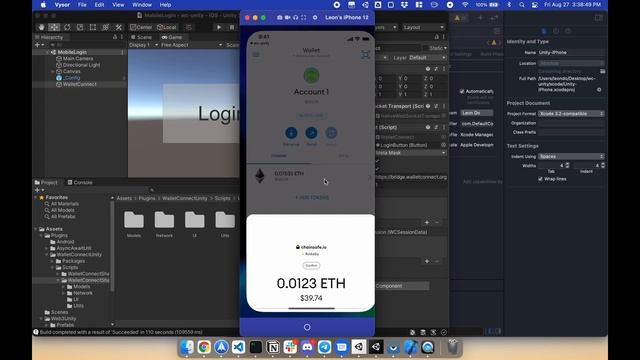Toggle Wrap lines checkbox in Xcode
This screenshot has width=640, height=360.
(540, 179)
